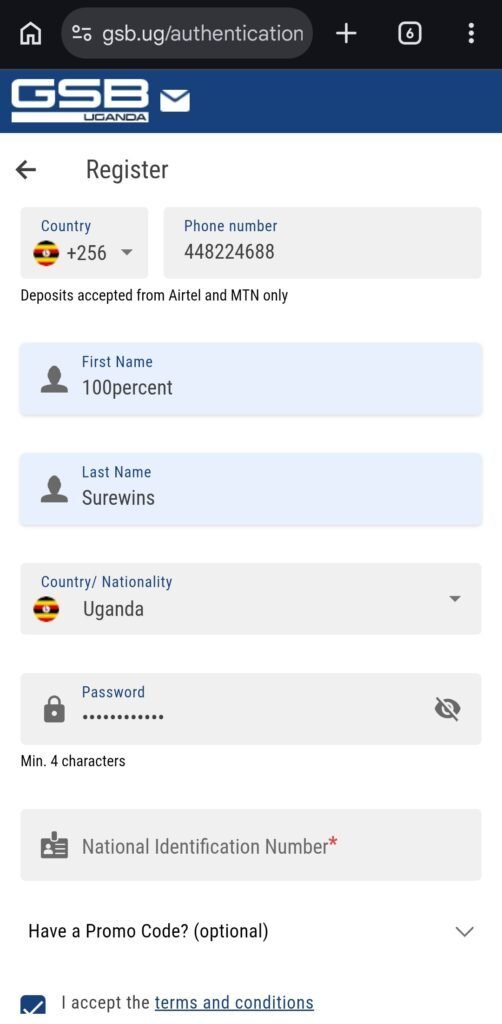Expand the Have a Promo Code section
502x1024 pixels.
pyautogui.click(x=251, y=931)
